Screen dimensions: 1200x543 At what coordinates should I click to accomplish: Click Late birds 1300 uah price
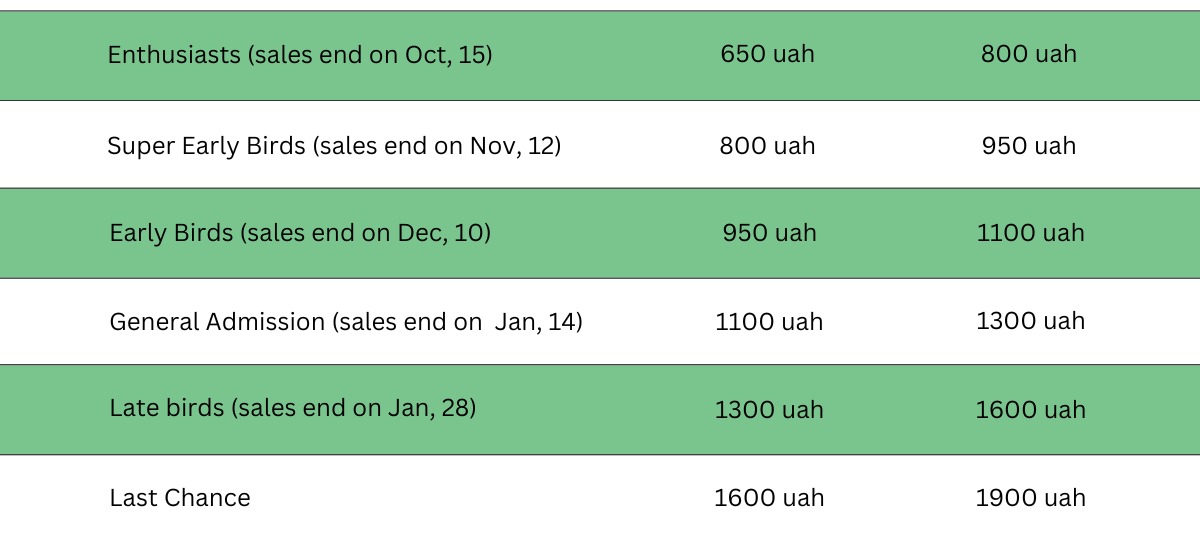point(769,410)
